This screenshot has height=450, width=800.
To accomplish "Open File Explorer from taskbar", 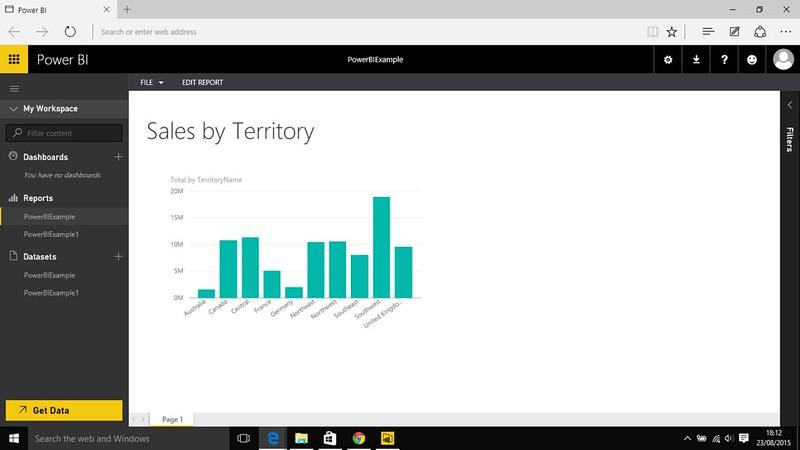I will point(302,438).
